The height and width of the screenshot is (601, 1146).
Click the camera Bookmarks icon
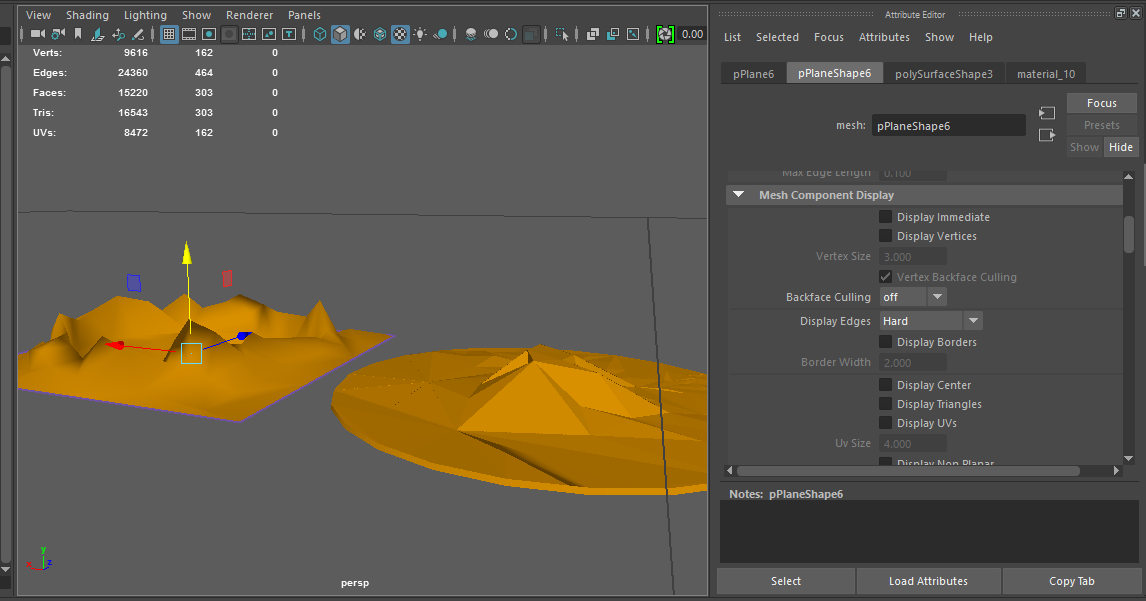coord(77,34)
